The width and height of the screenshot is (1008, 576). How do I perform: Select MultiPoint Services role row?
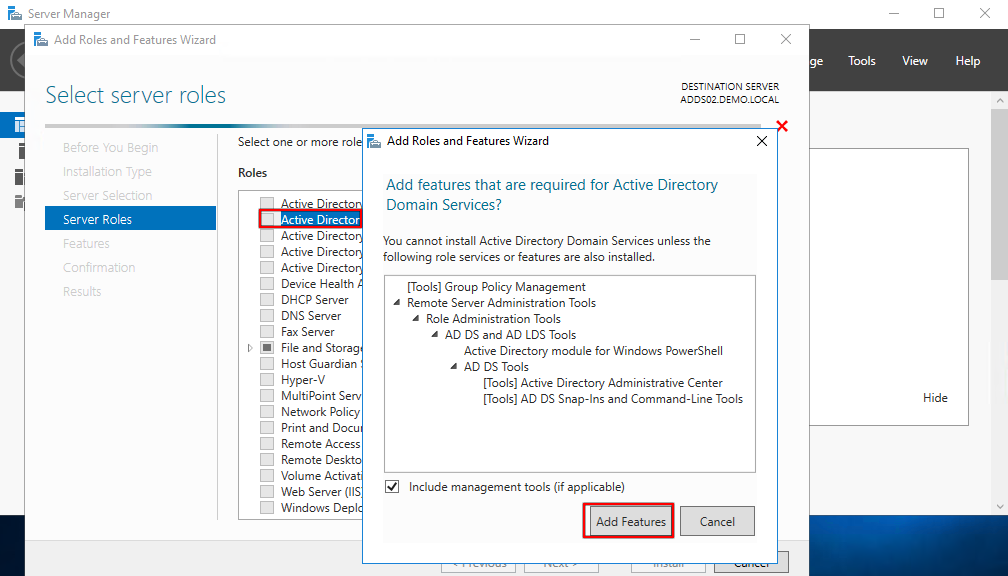coord(321,396)
